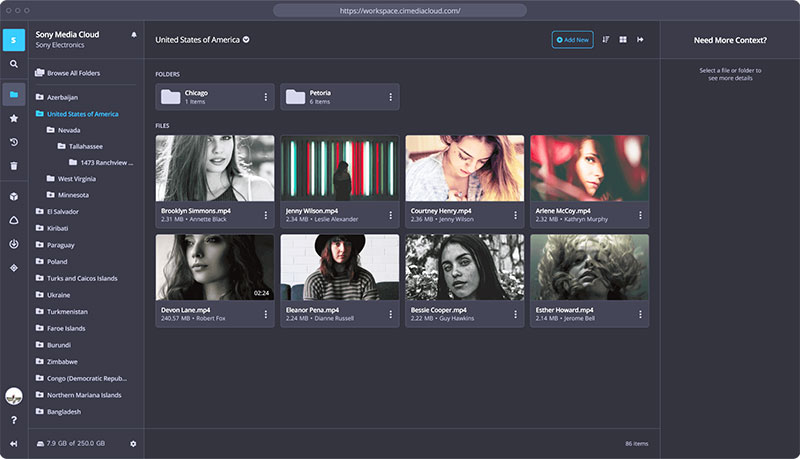The image size is (800, 459).
Task: Open Brooklyn Simmons.mp4 options menu
Action: click(265, 215)
